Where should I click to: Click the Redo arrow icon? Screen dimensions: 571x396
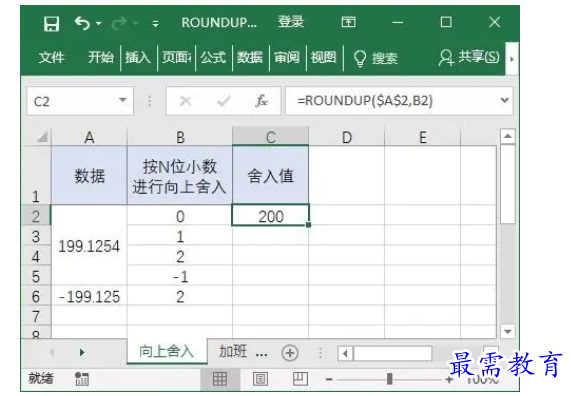pyautogui.click(x=119, y=23)
